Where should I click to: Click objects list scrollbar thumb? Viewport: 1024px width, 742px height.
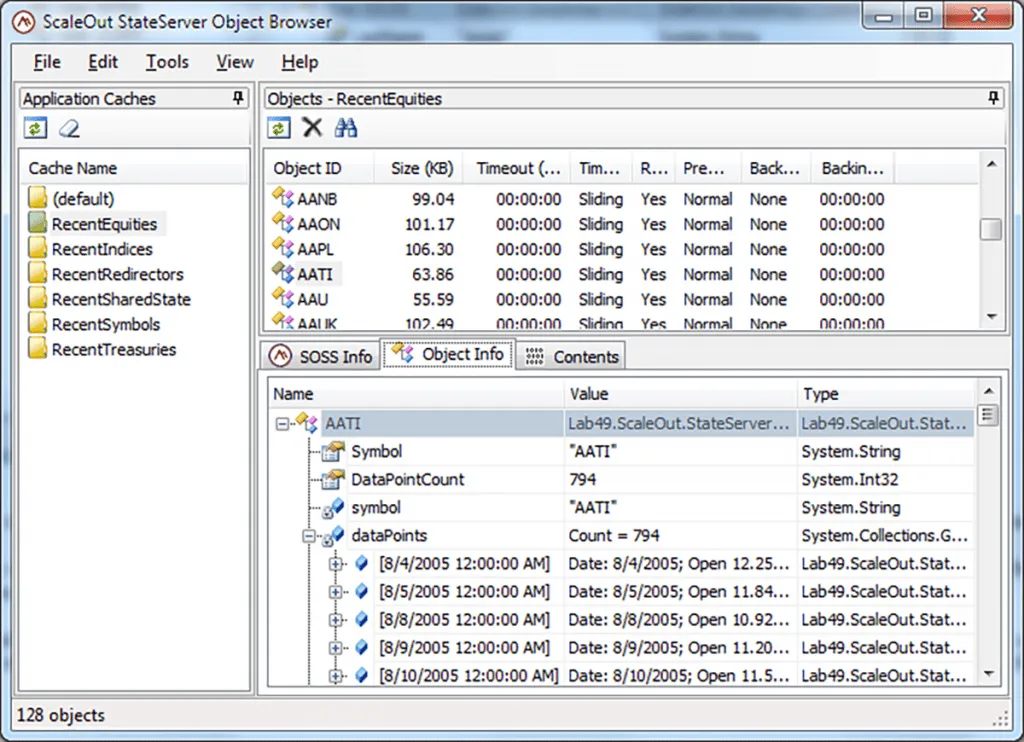[x=991, y=229]
